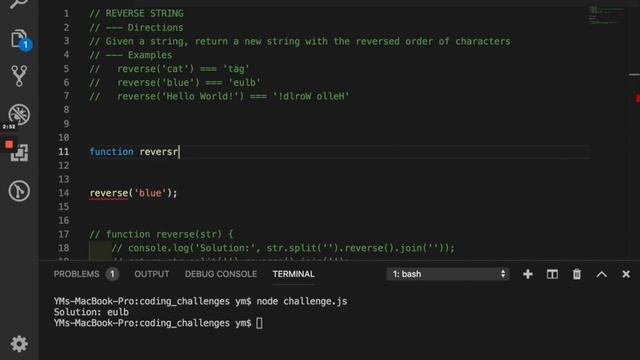
Task: Open the Search view in activity bar
Action: click(x=19, y=4)
